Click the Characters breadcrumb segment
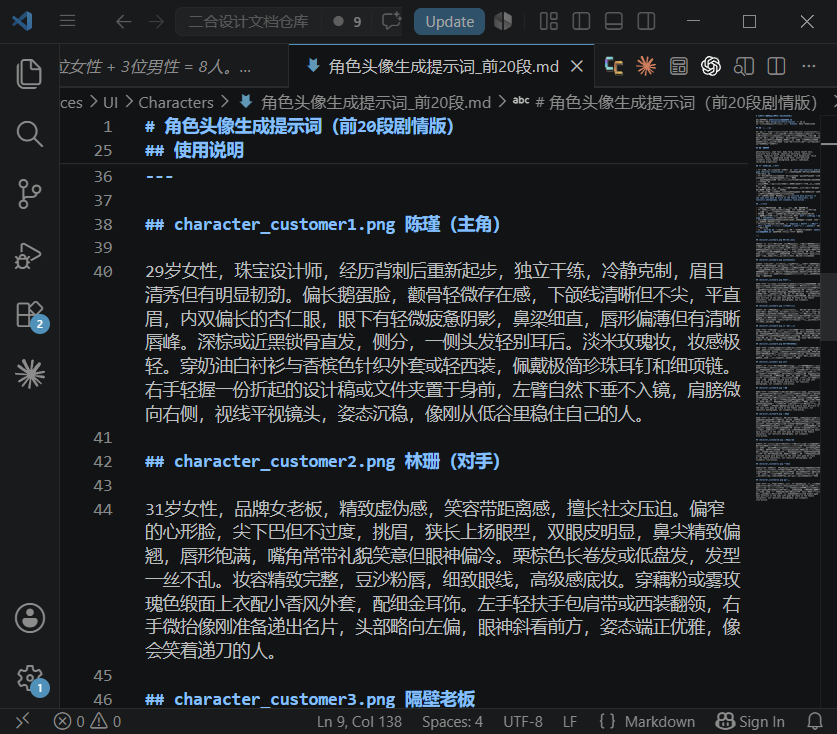 click(x=176, y=102)
